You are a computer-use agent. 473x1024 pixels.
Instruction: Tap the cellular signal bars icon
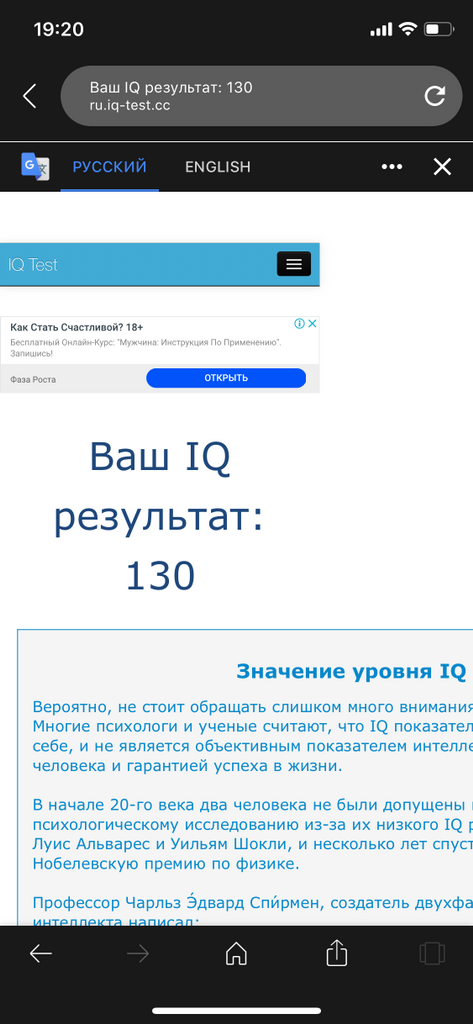[381, 29]
